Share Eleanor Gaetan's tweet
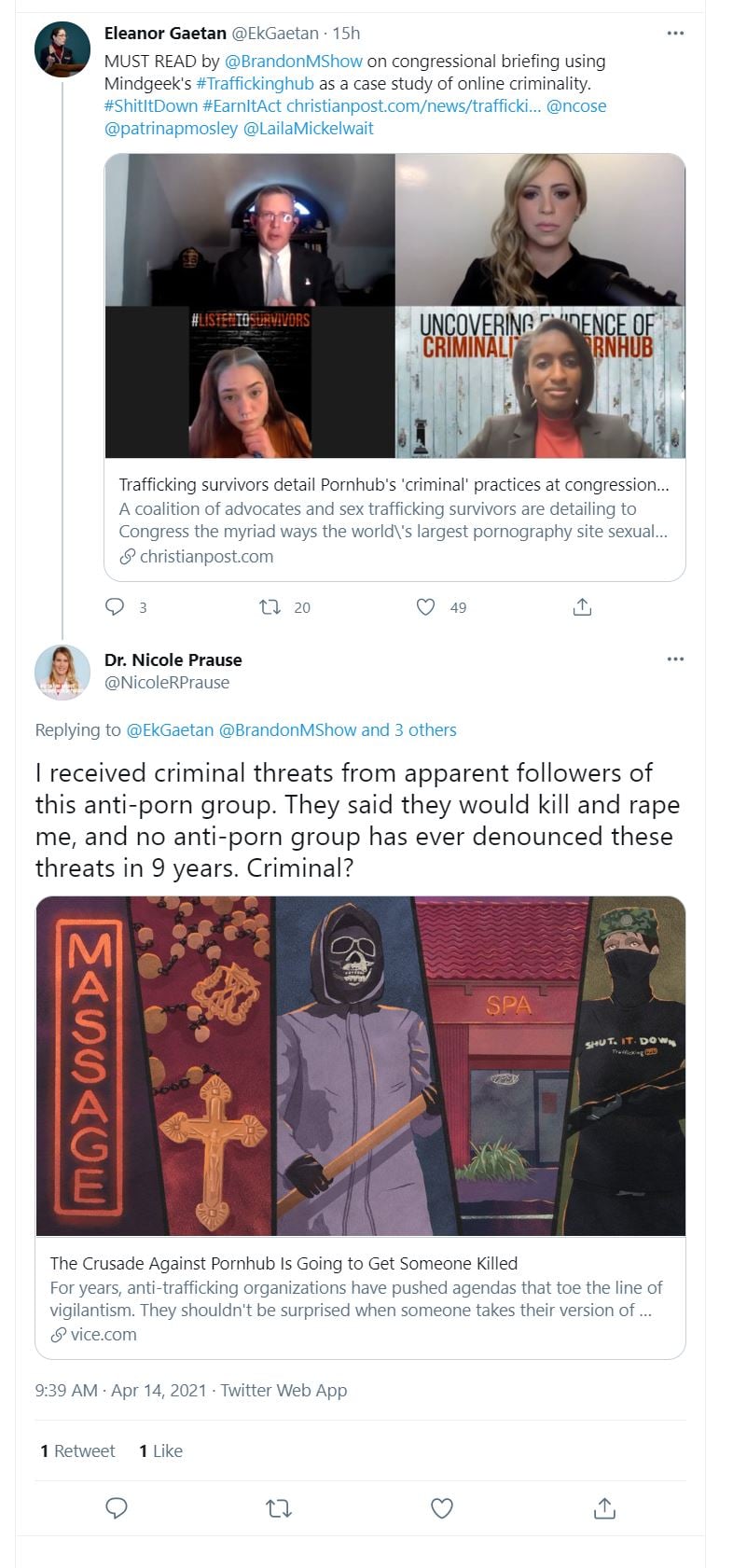The width and height of the screenshot is (733, 1568). [582, 607]
